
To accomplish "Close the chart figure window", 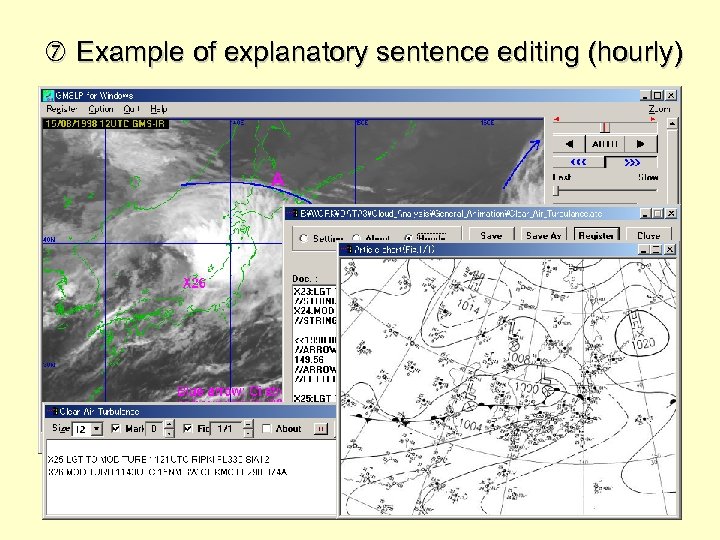I will click(x=670, y=249).
